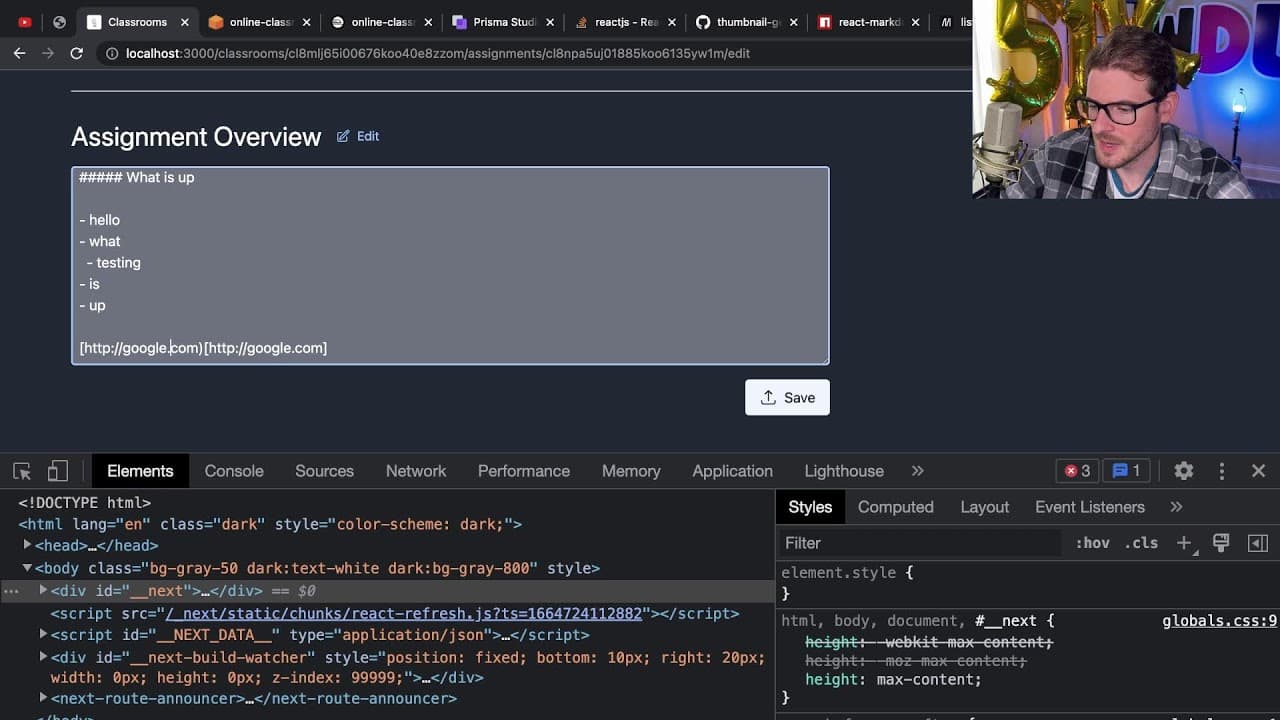The width and height of the screenshot is (1280, 720).
Task: Select the inspect element picker icon
Action: coord(22,471)
